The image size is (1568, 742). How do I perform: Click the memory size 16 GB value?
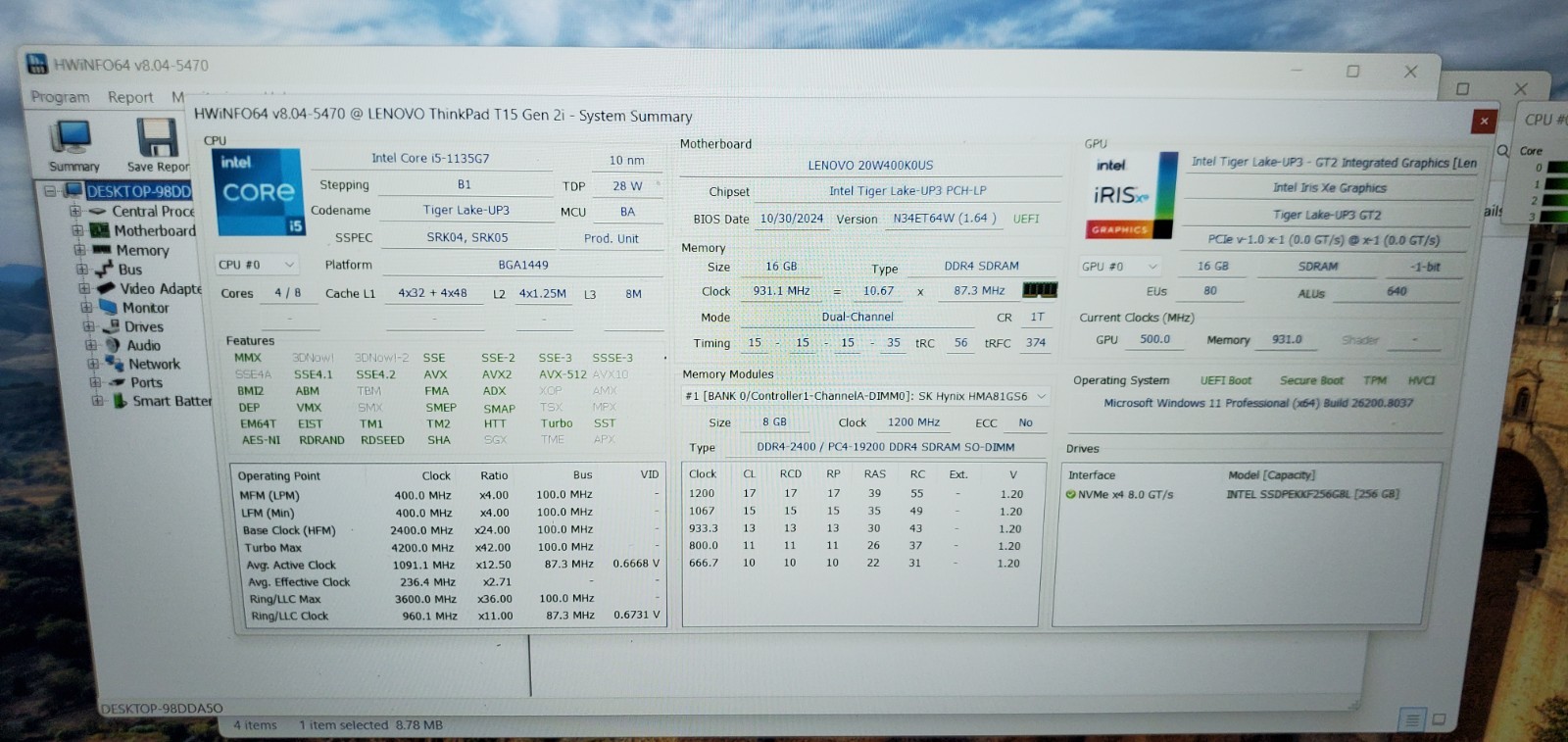[x=781, y=266]
